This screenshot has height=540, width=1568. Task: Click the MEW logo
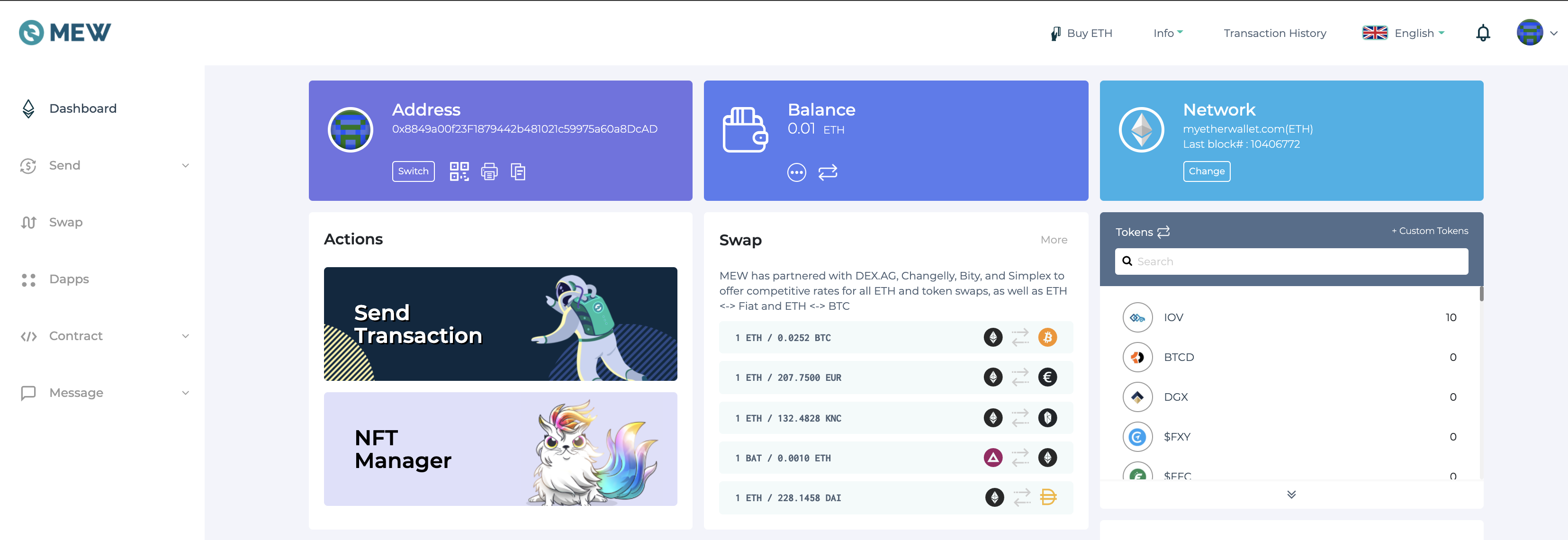tap(65, 32)
